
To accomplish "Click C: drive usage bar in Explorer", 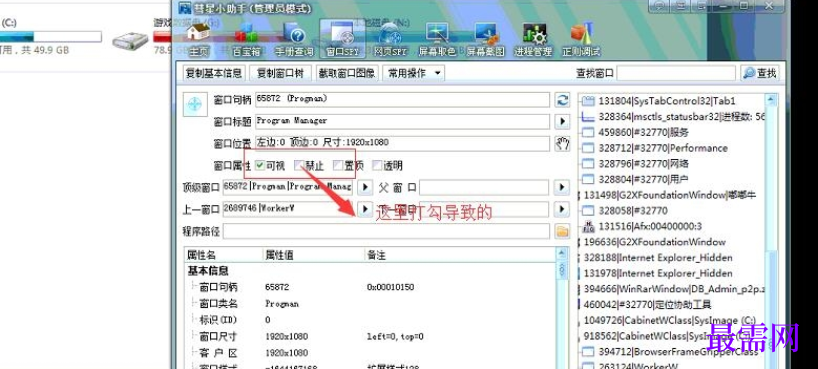I will click(51, 37).
